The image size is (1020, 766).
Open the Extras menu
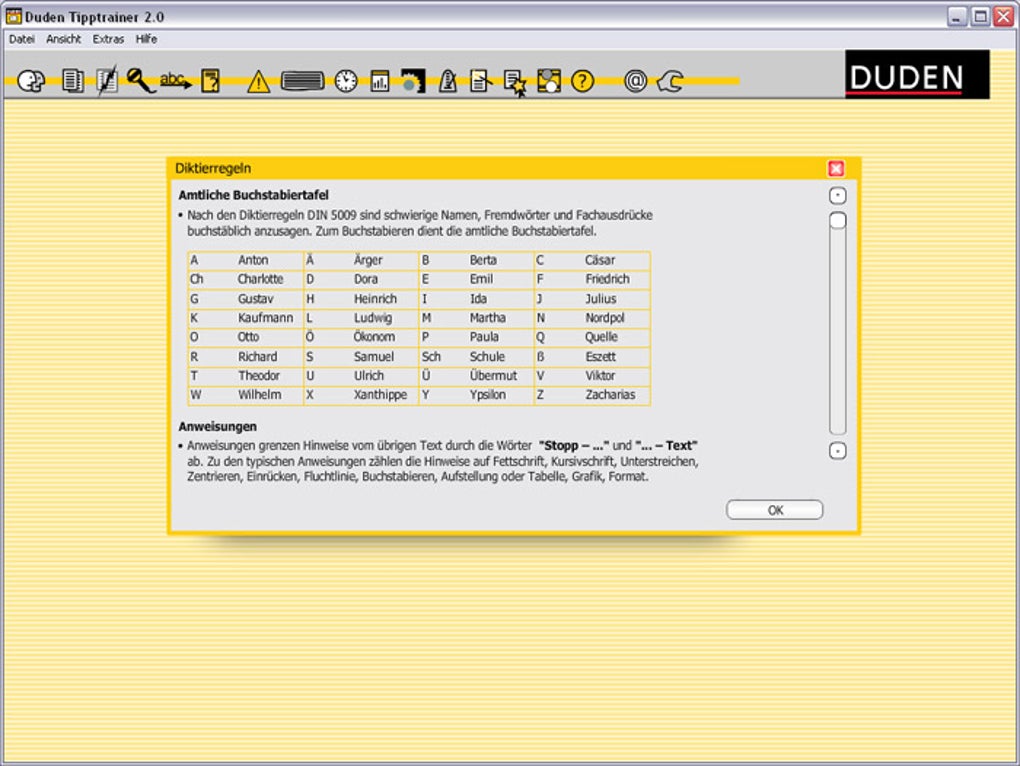pyautogui.click(x=108, y=39)
